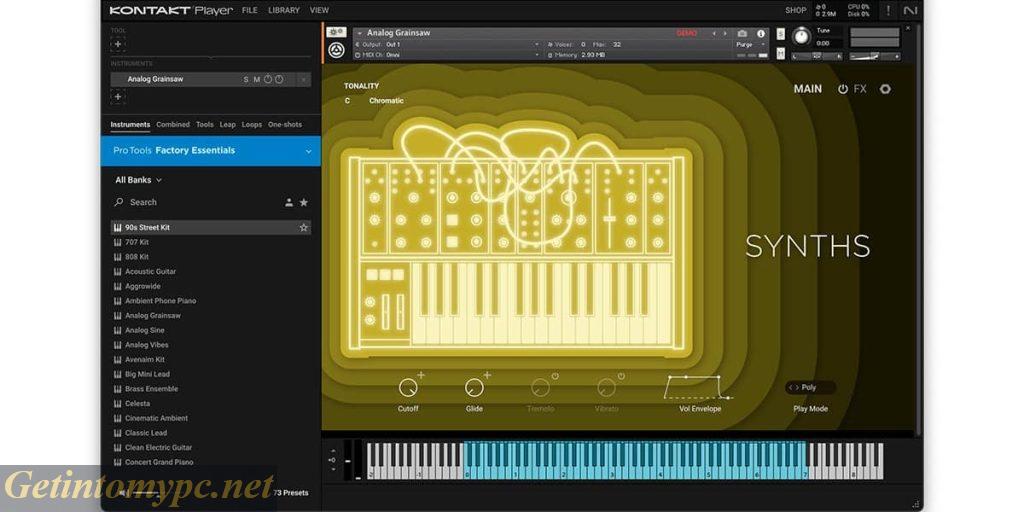
Task: Open instrument edit wrench icon
Action: (x=336, y=32)
